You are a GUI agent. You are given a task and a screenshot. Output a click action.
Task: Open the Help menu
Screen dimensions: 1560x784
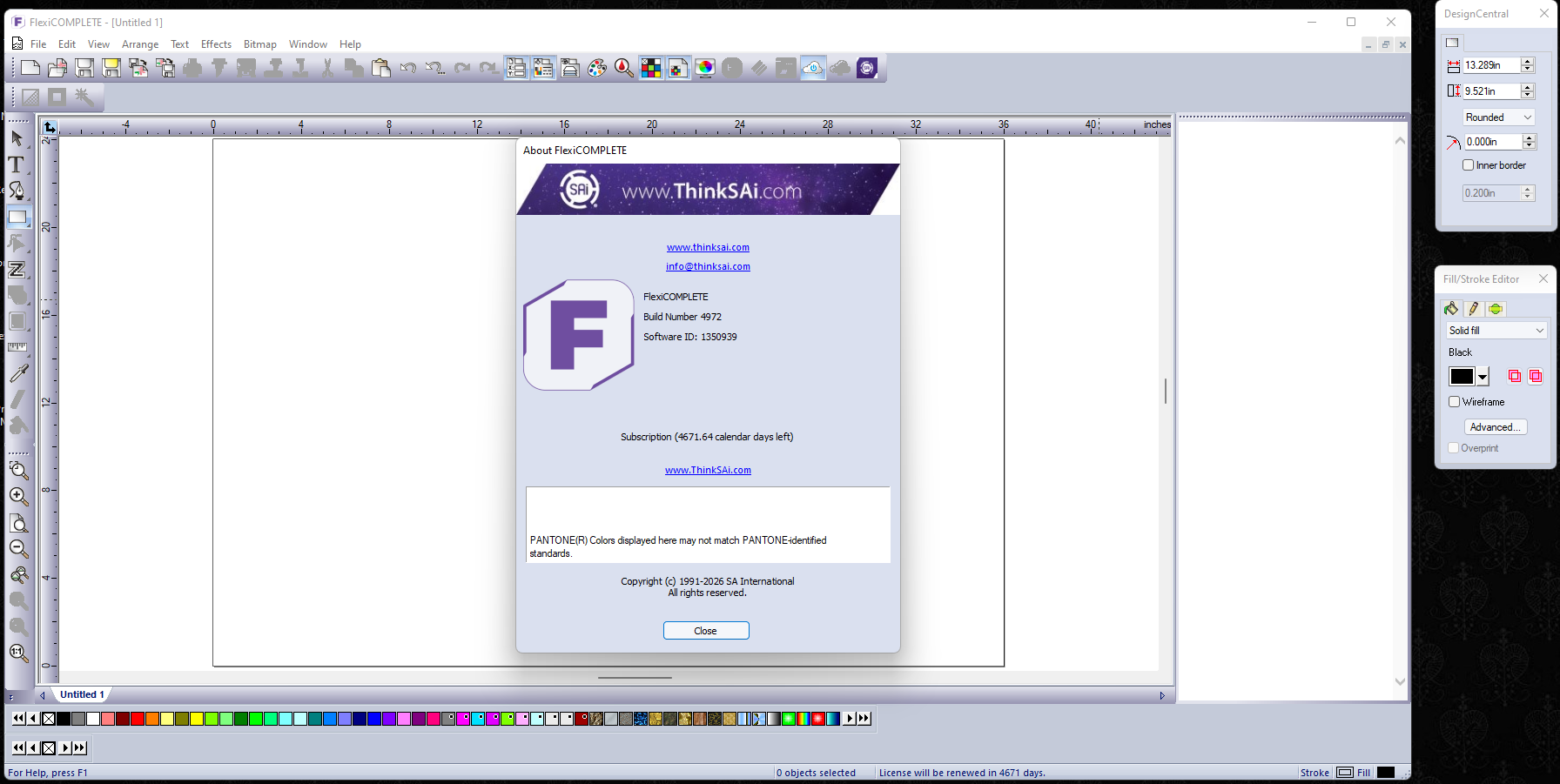tap(350, 44)
